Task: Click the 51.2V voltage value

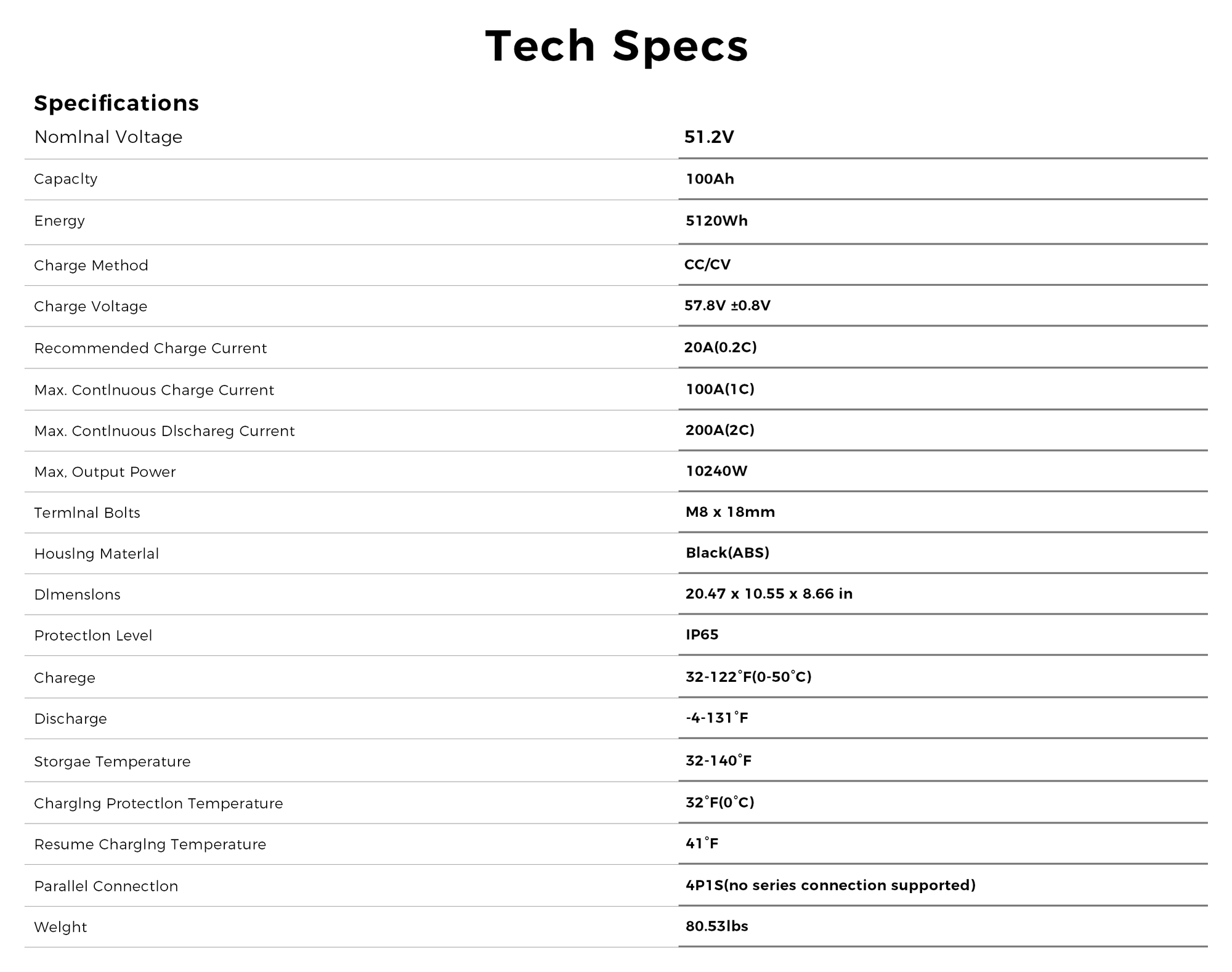Action: pos(709,137)
